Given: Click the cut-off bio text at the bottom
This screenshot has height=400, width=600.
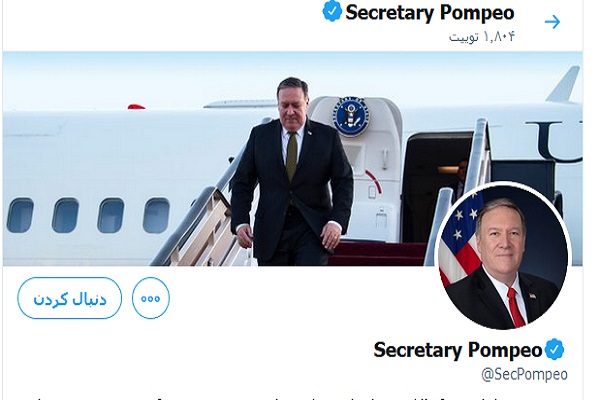Looking at the screenshot, I should (x=300, y=395).
